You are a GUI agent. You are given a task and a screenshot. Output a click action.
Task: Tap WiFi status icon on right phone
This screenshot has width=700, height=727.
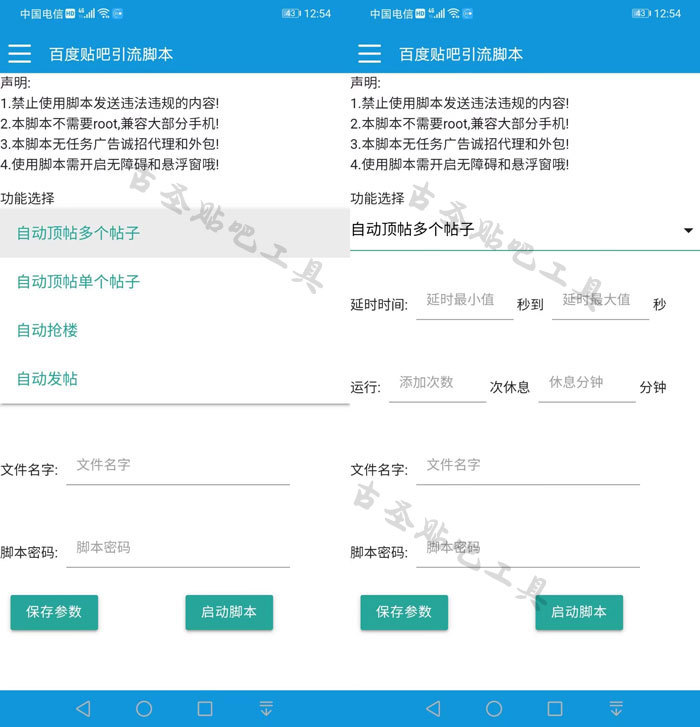tap(454, 13)
